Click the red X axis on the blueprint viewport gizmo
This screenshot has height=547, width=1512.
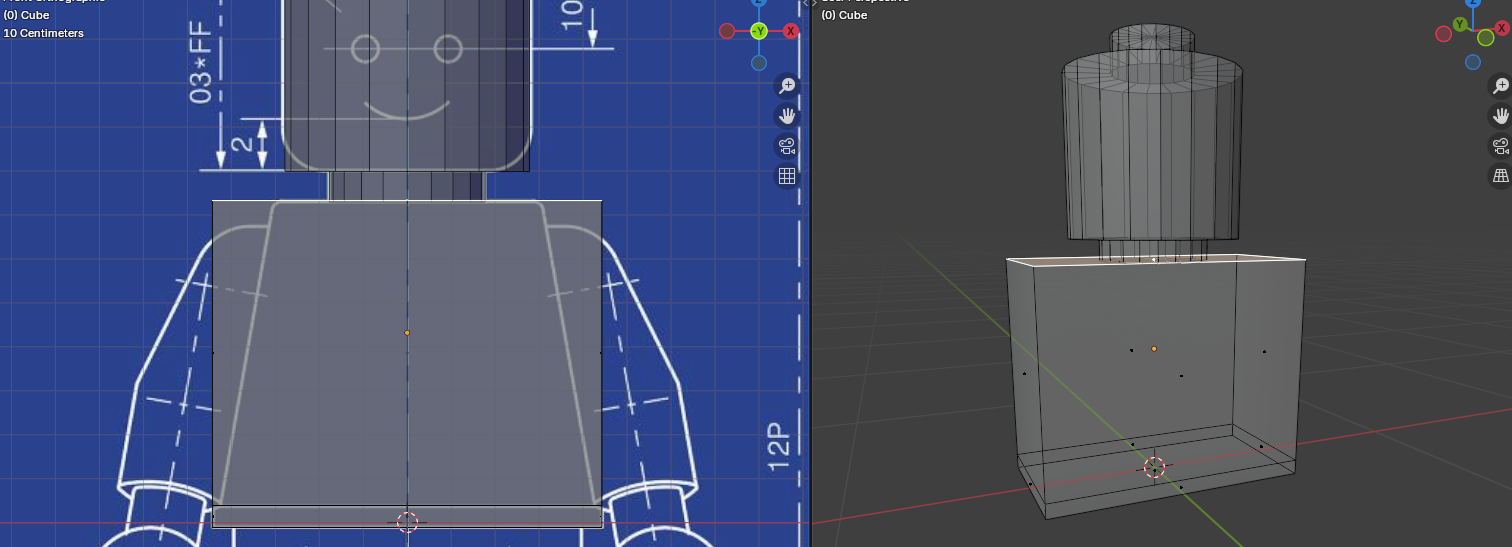pyautogui.click(x=791, y=31)
